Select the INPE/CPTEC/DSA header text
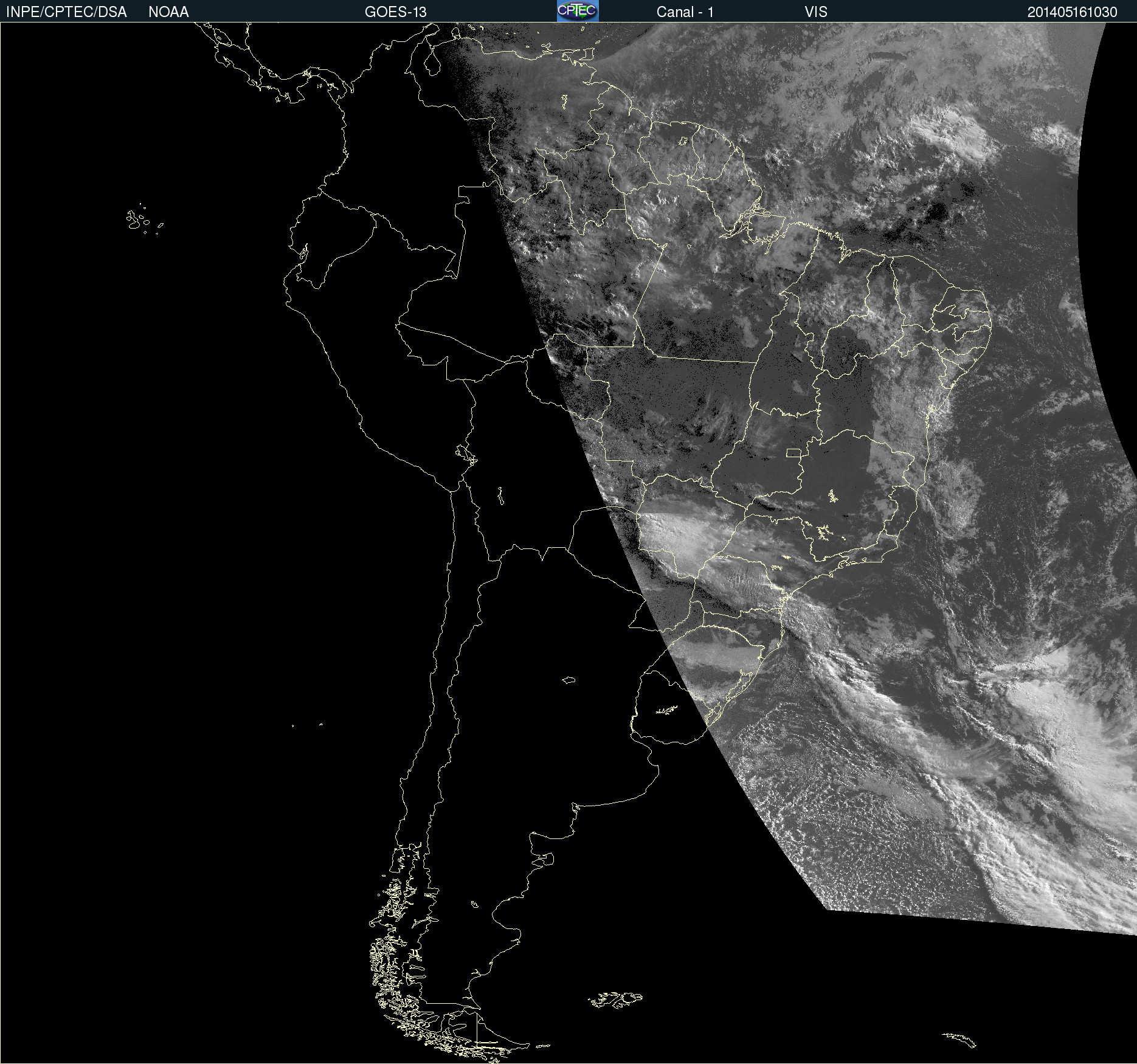Image resolution: width=1137 pixels, height=1064 pixels. (x=66, y=12)
